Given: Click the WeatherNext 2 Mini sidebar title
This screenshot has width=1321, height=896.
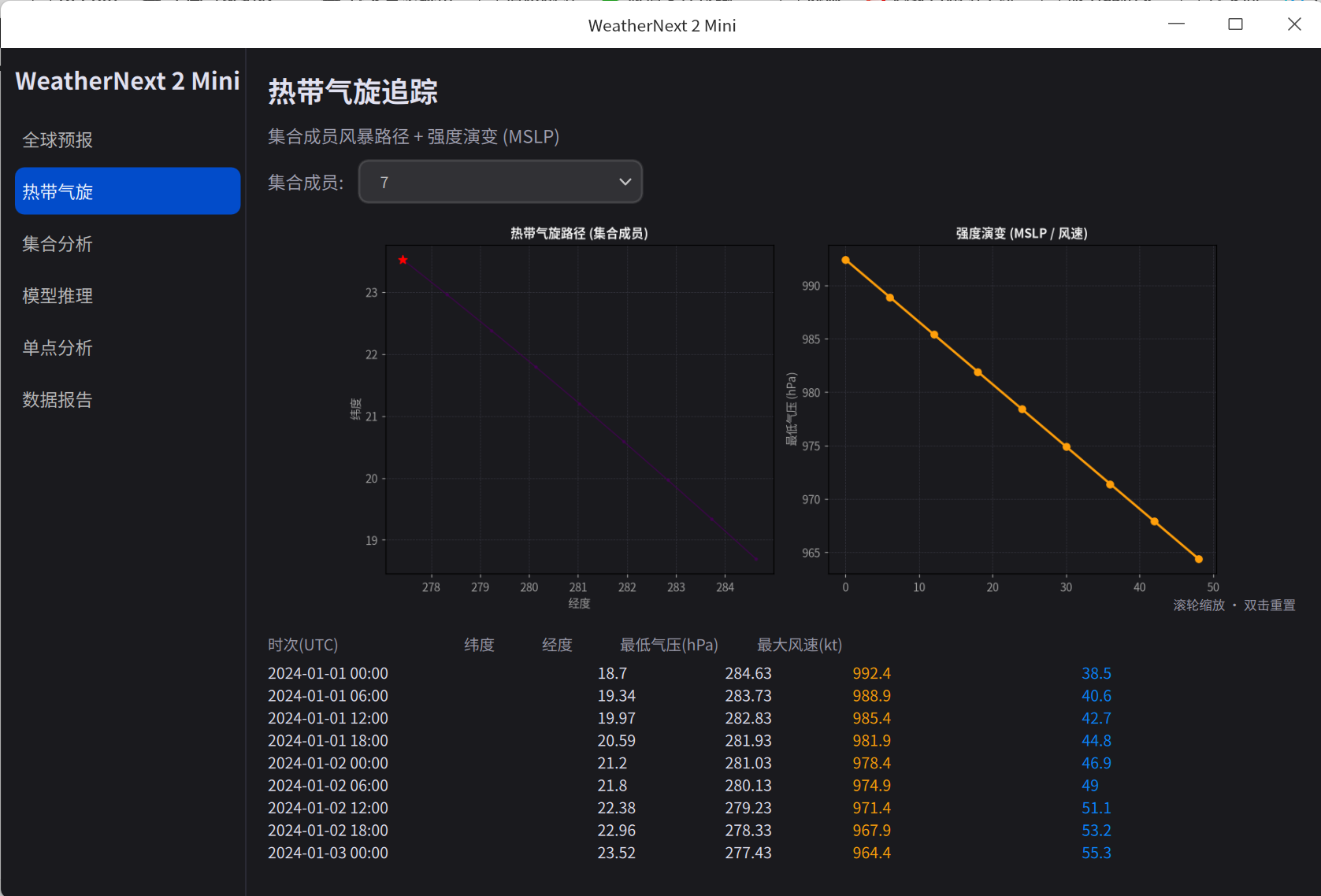Looking at the screenshot, I should point(128,80).
